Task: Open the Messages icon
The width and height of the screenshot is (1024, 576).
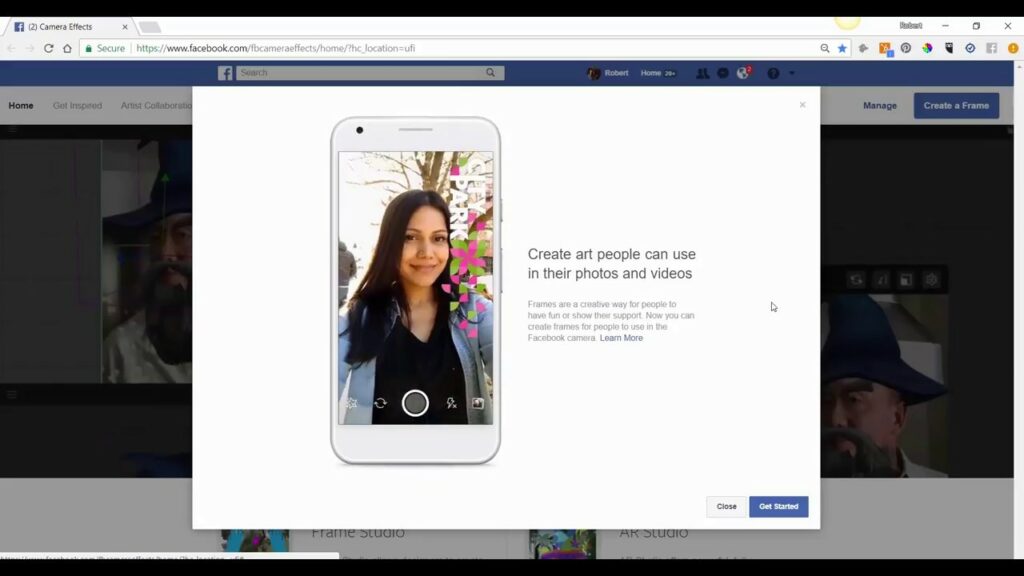Action: point(723,73)
